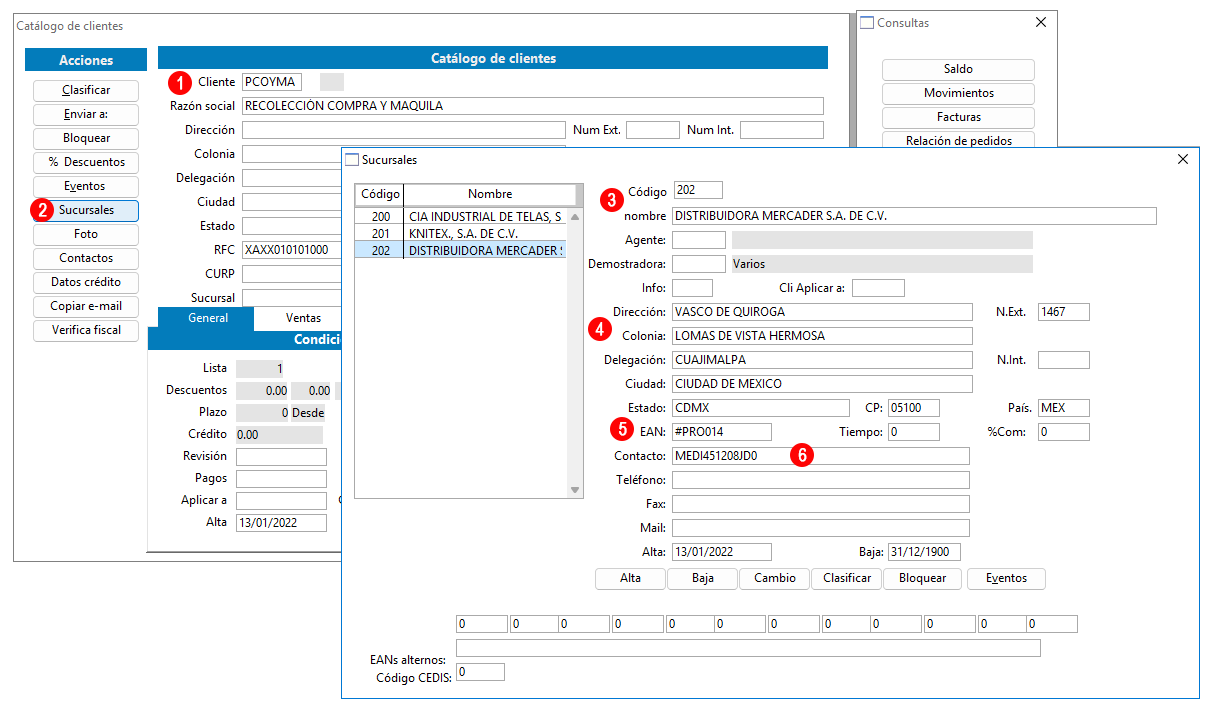Click the Contacto field MEDI451208JD0
1211x713 pixels.
pyautogui.click(x=821, y=456)
